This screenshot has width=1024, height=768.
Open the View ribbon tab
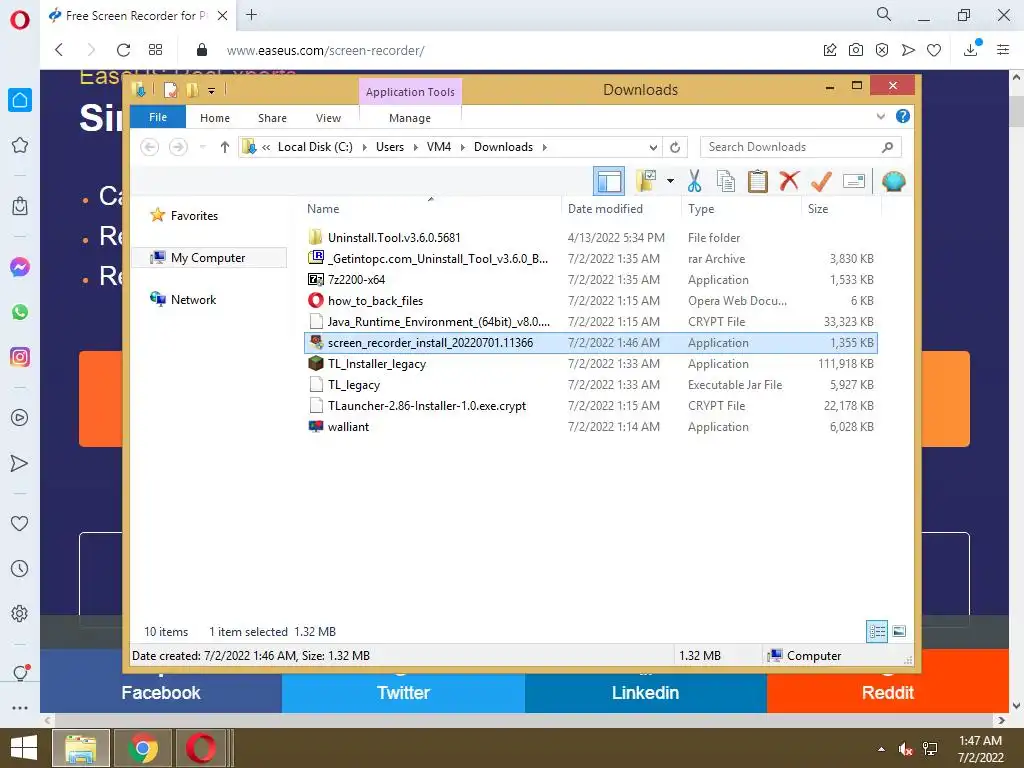[328, 118]
